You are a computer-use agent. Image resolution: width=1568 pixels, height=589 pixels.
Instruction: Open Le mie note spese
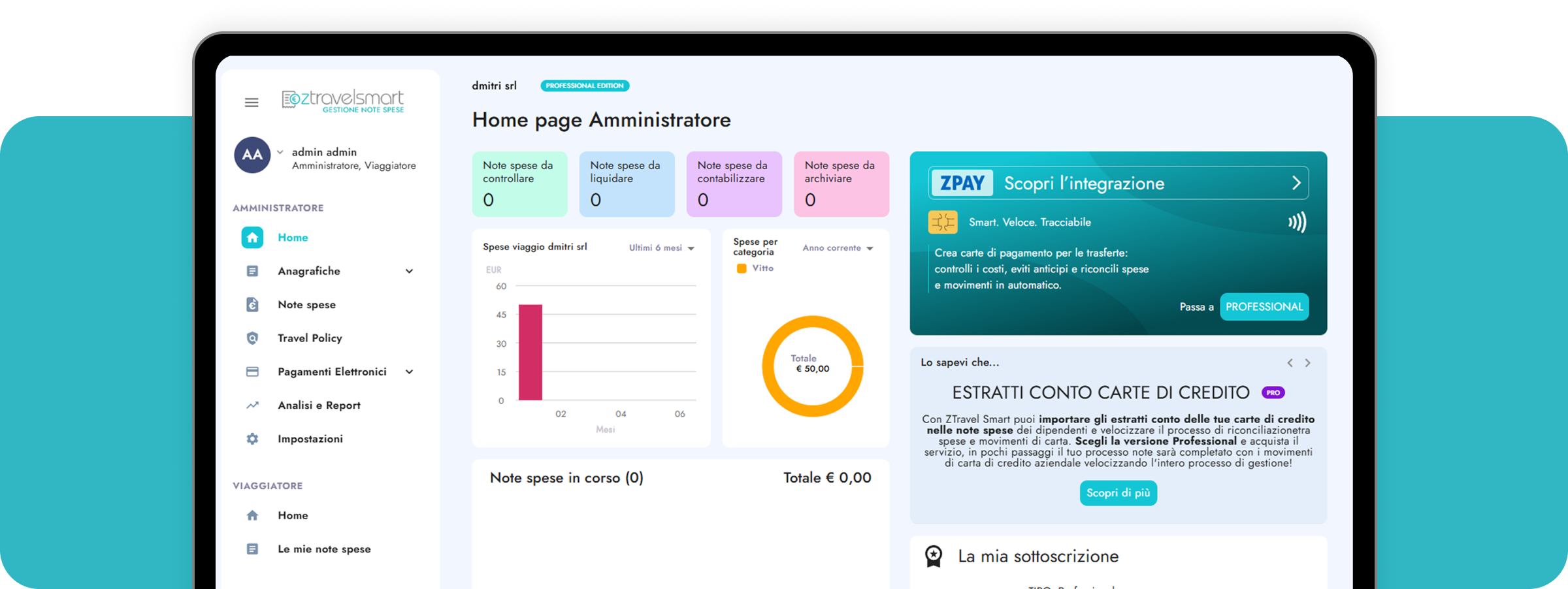pos(324,549)
